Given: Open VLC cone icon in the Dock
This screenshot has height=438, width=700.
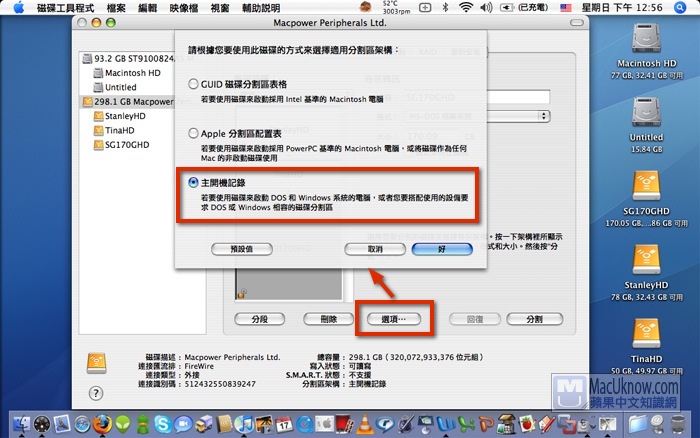Looking at the screenshot, I should 365,424.
